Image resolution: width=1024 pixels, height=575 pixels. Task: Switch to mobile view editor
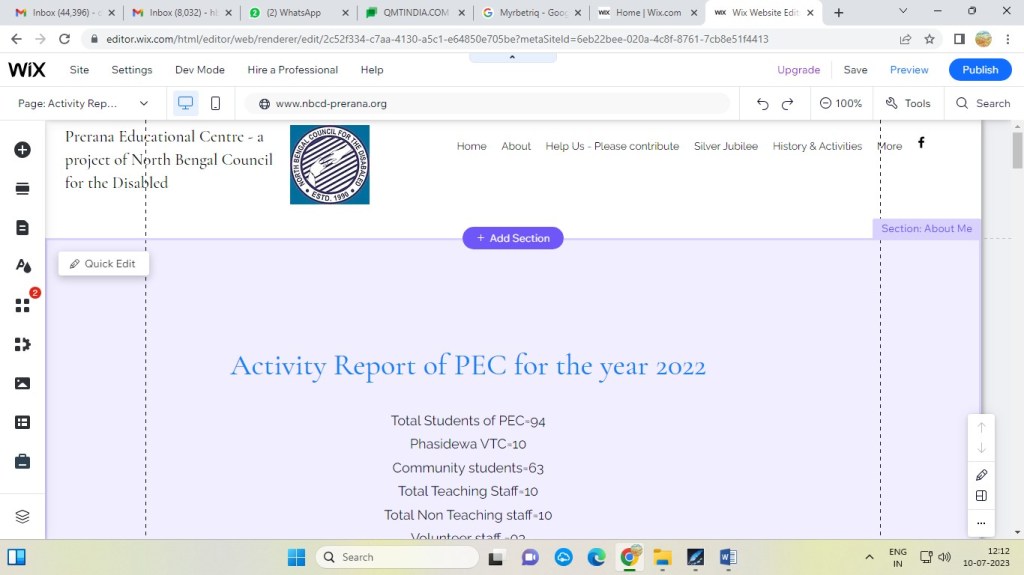tap(215, 103)
